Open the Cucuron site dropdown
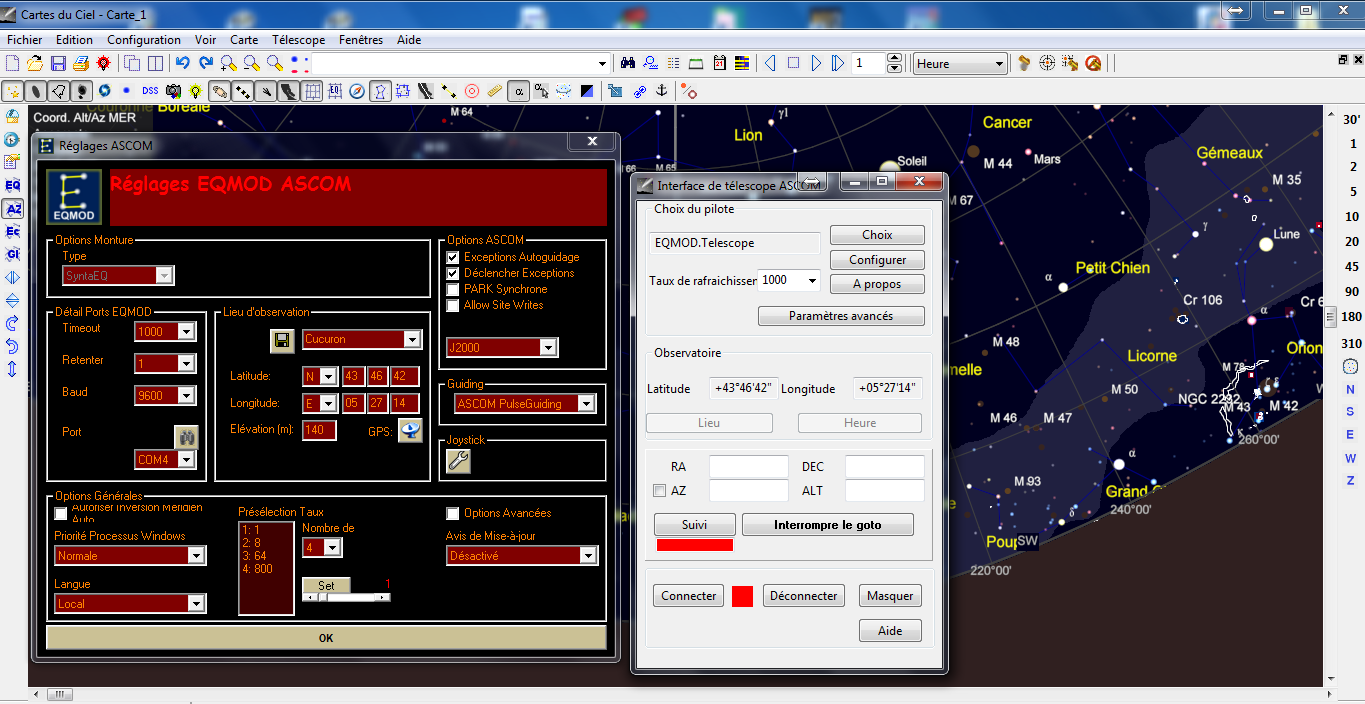This screenshot has width=1365, height=704. tap(412, 340)
